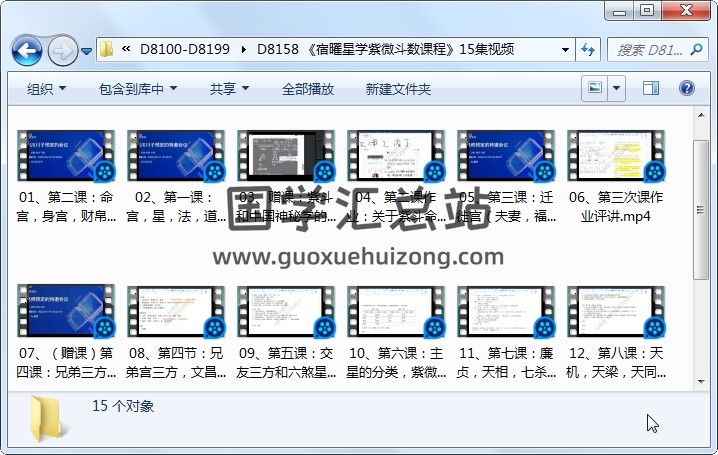Expand arrow after D8100-D8199 breadcrumb

(243, 49)
